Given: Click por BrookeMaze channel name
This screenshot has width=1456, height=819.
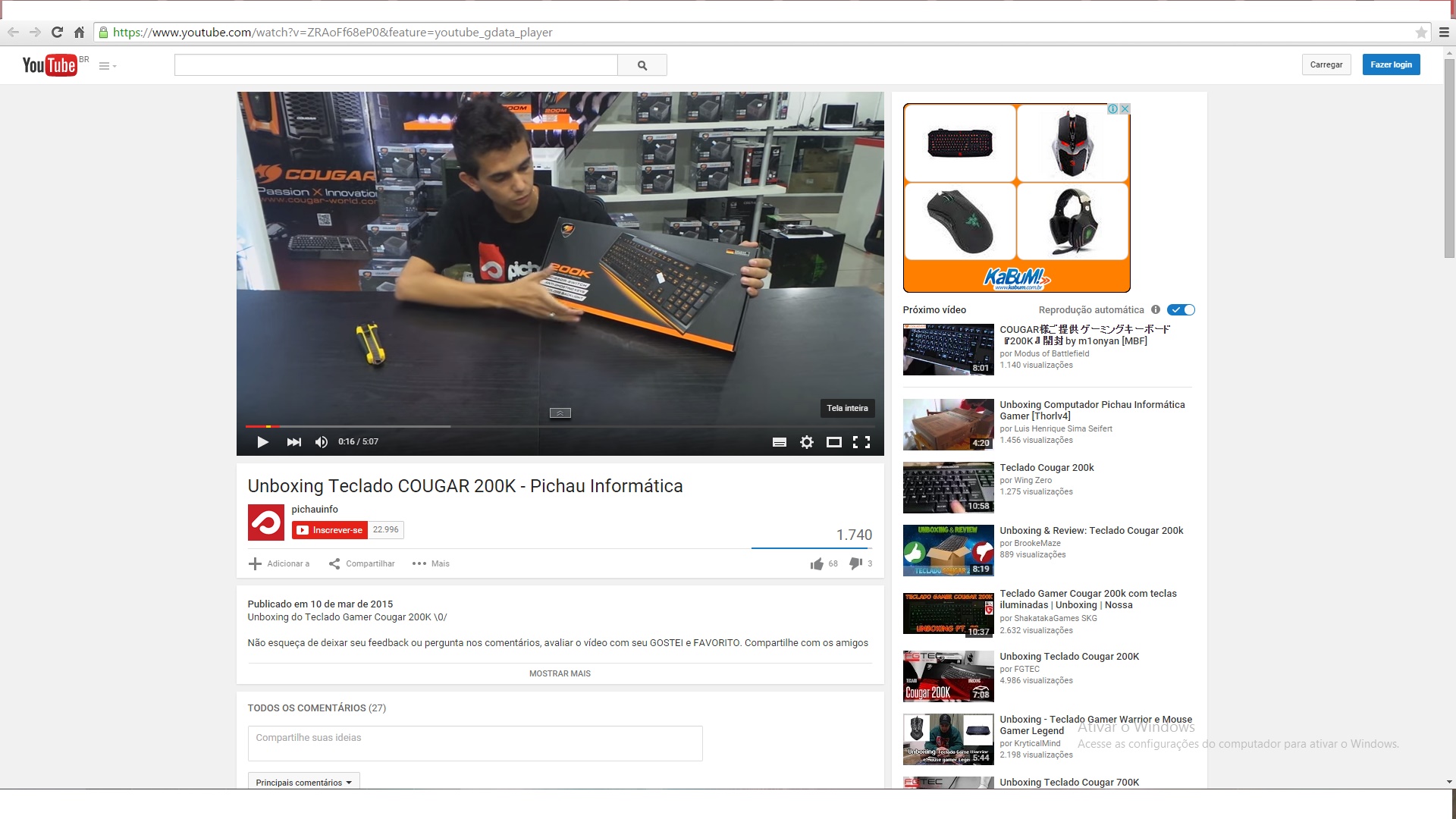Looking at the screenshot, I should [1030, 543].
